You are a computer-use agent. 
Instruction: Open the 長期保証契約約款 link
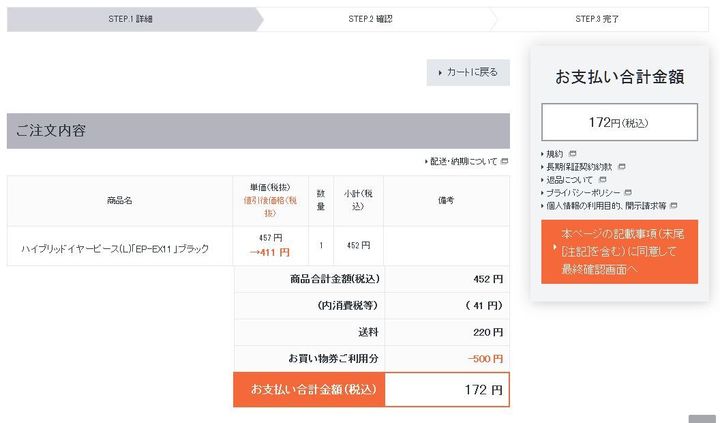tap(580, 167)
